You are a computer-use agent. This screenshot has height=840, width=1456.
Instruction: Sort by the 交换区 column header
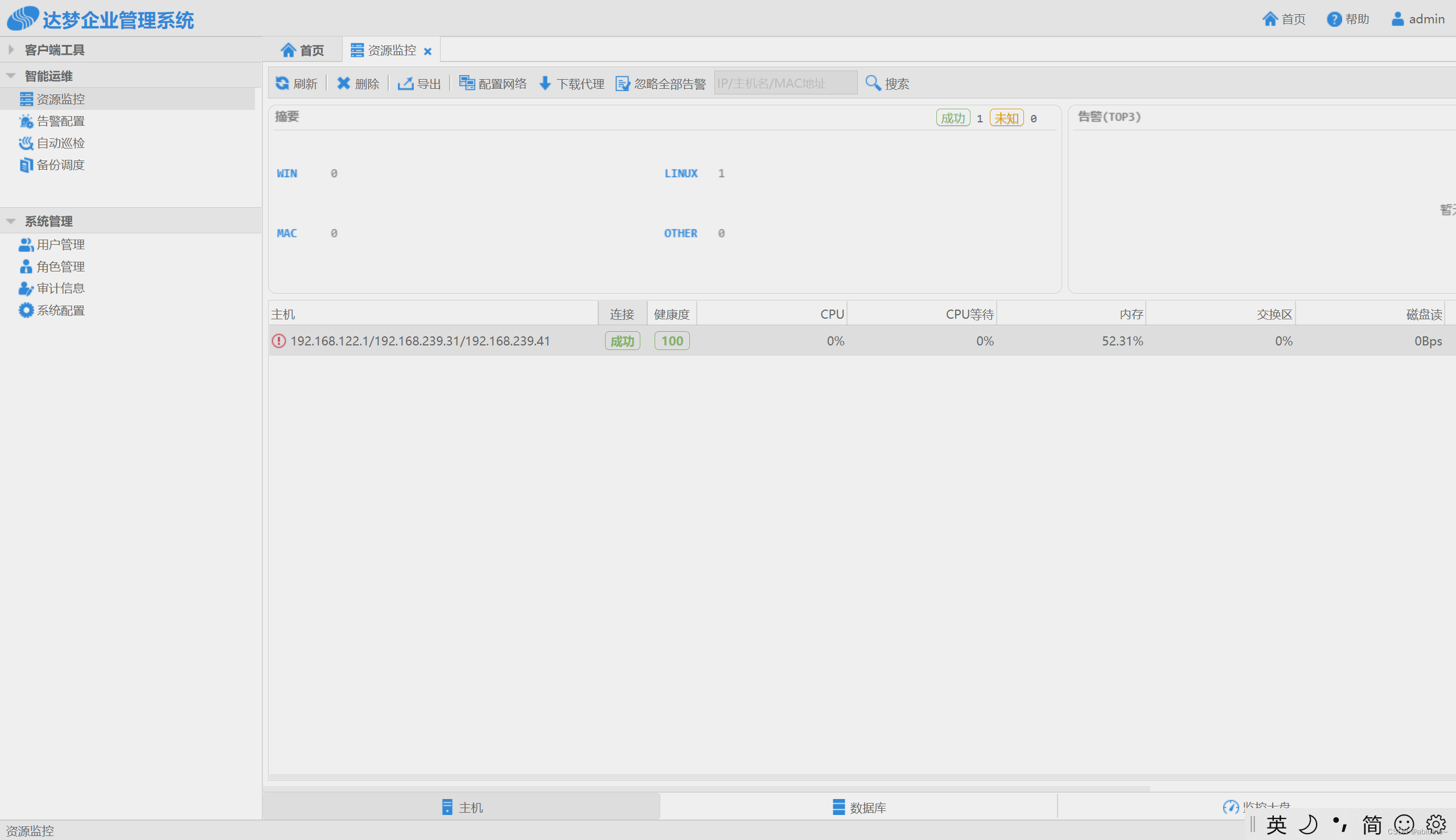click(1221, 314)
